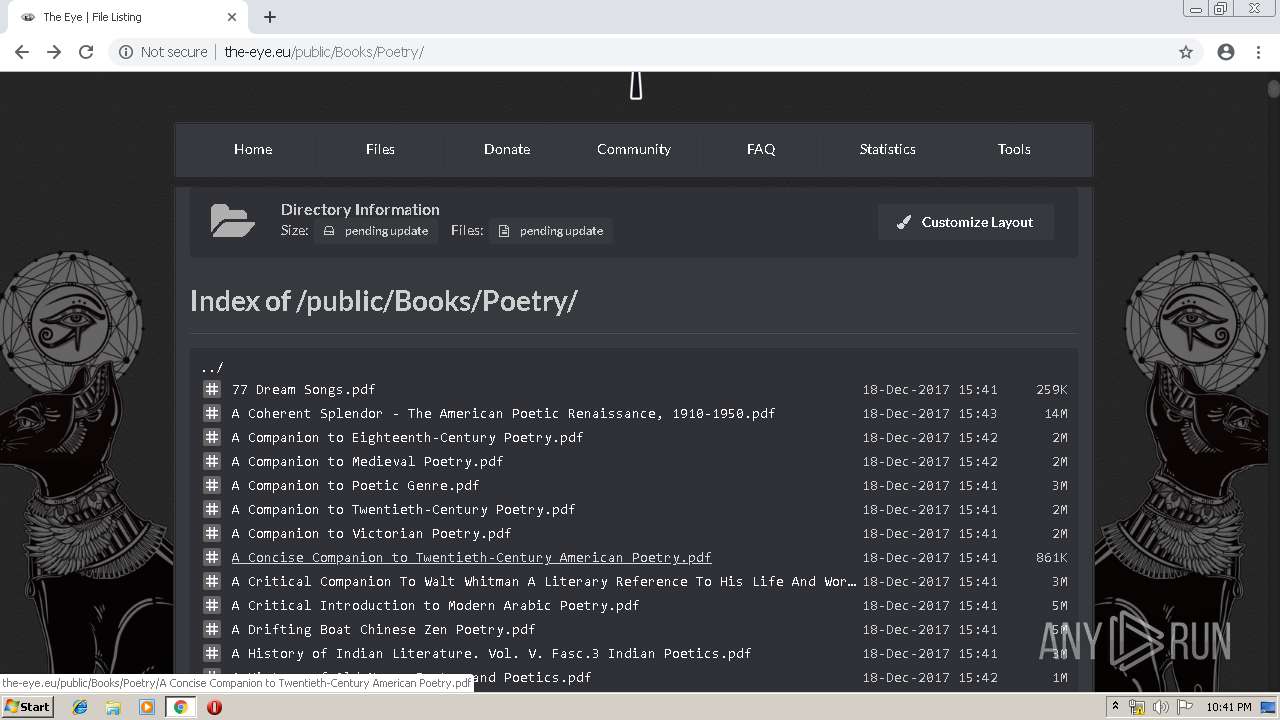Click the 259K size of 77 Dream Songs

tap(1052, 389)
